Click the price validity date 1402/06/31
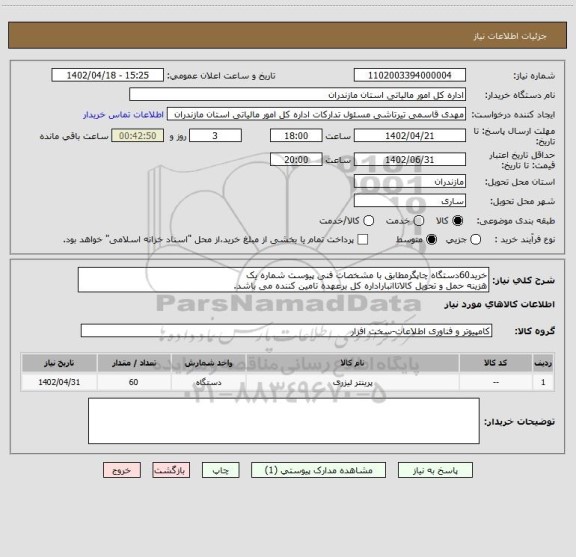This screenshot has height=557, width=576. pos(410,159)
